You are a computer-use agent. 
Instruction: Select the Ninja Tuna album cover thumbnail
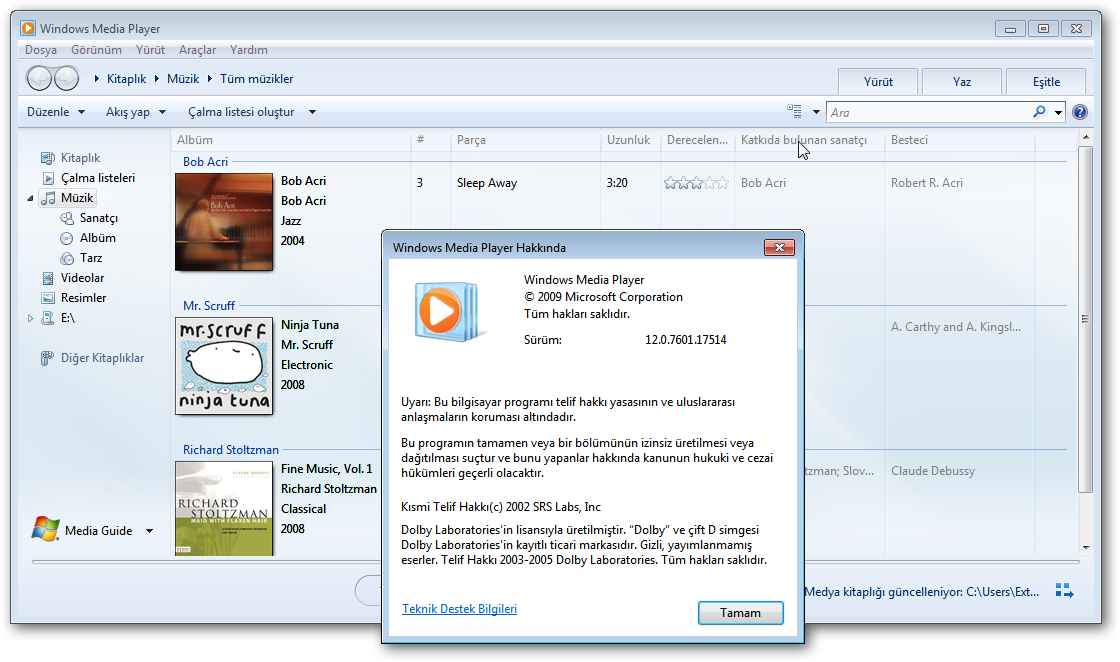tap(224, 366)
